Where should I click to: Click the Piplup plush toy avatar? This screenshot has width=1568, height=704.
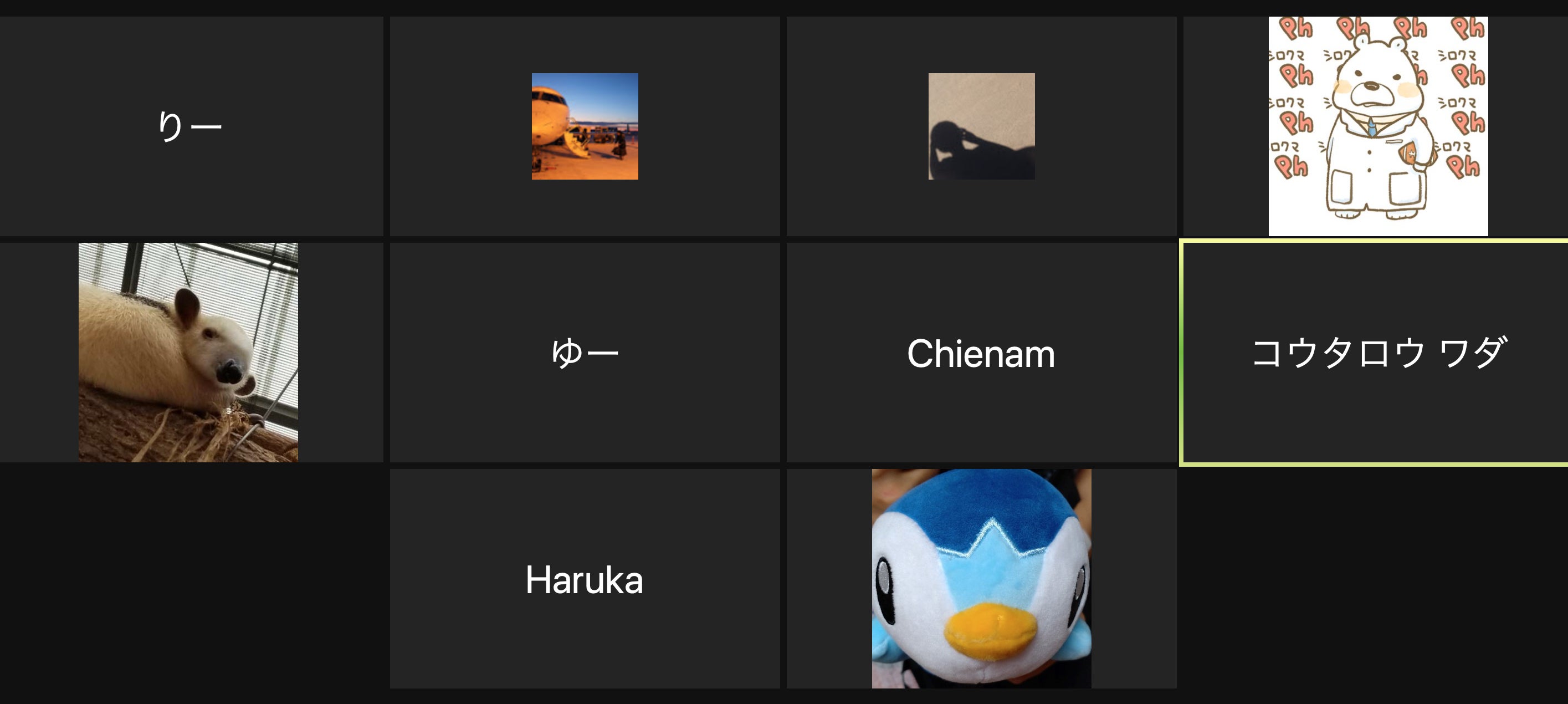[x=981, y=579]
